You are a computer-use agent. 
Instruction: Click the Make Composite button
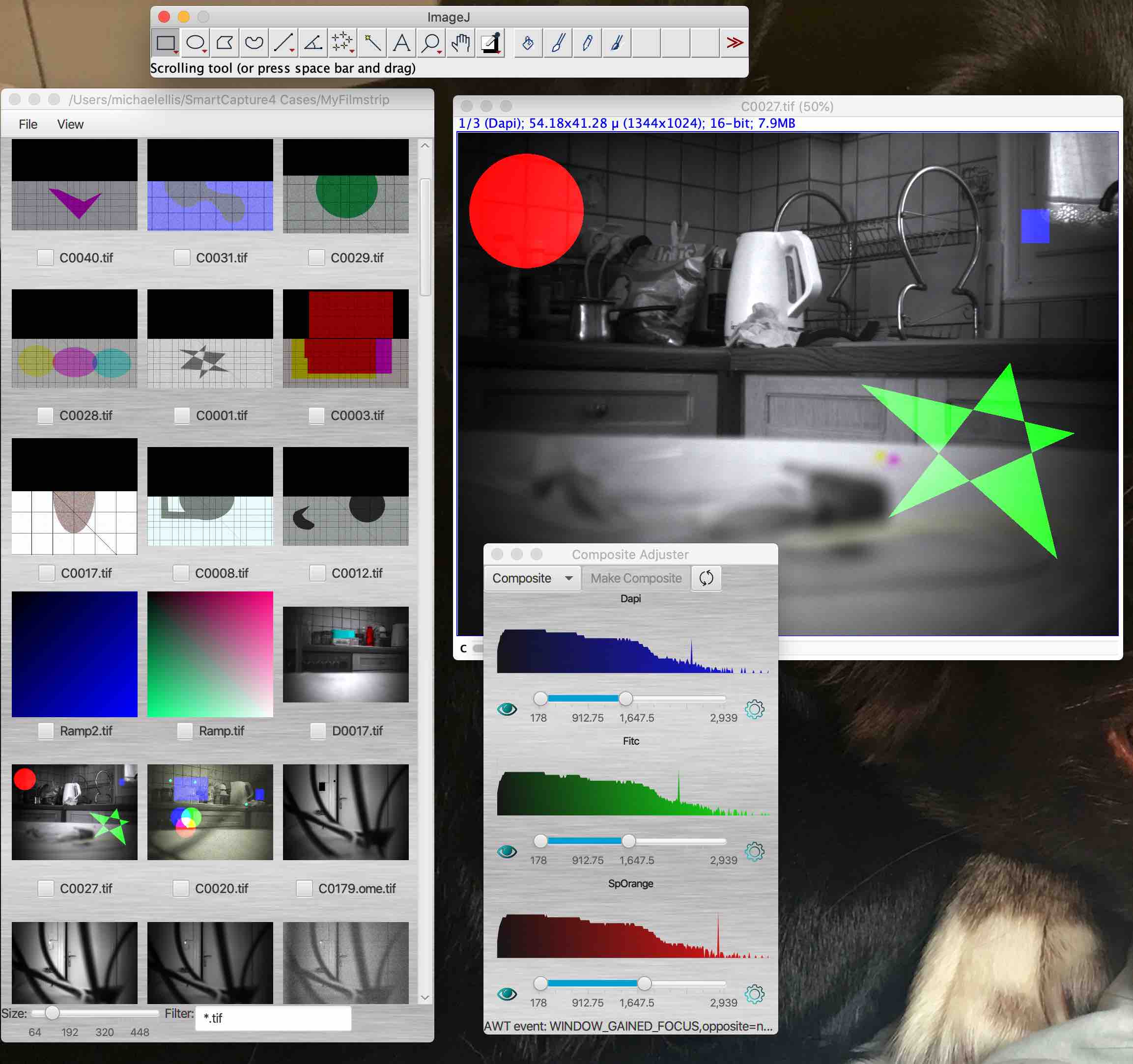pos(635,578)
